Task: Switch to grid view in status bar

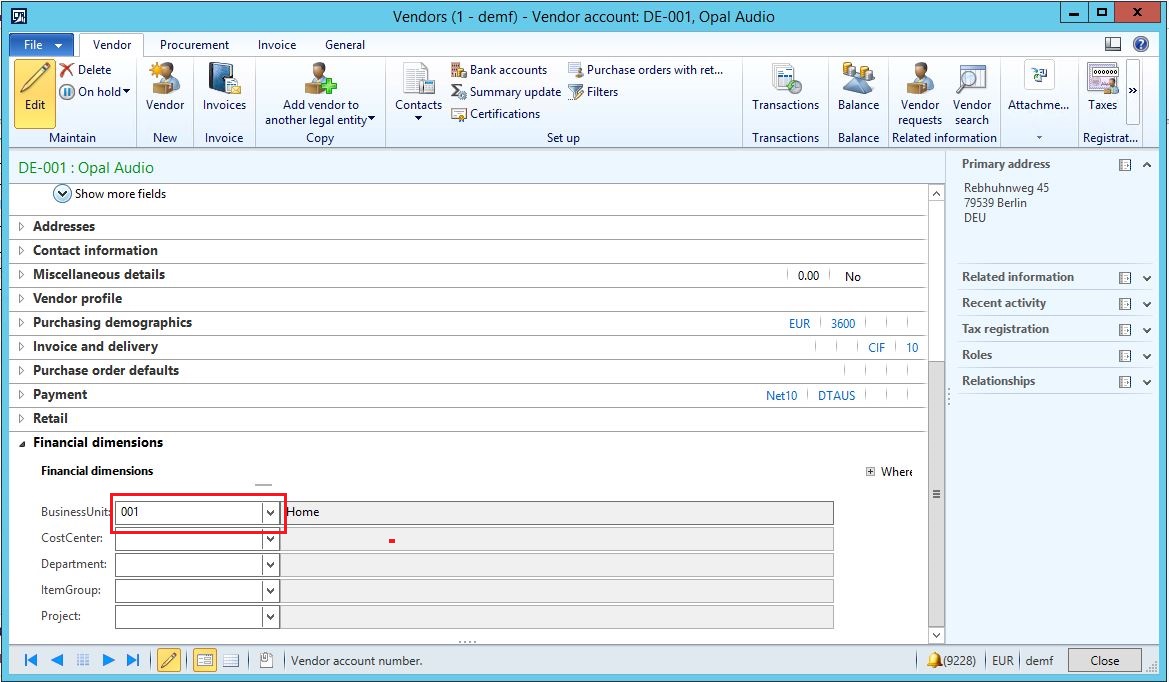Action: 230,660
